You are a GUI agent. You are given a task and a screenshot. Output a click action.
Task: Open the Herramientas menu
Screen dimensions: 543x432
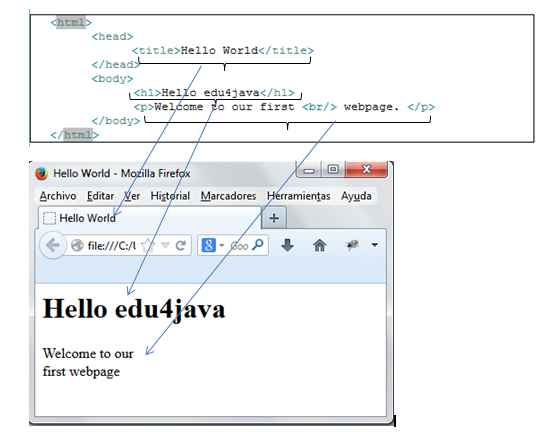click(299, 196)
